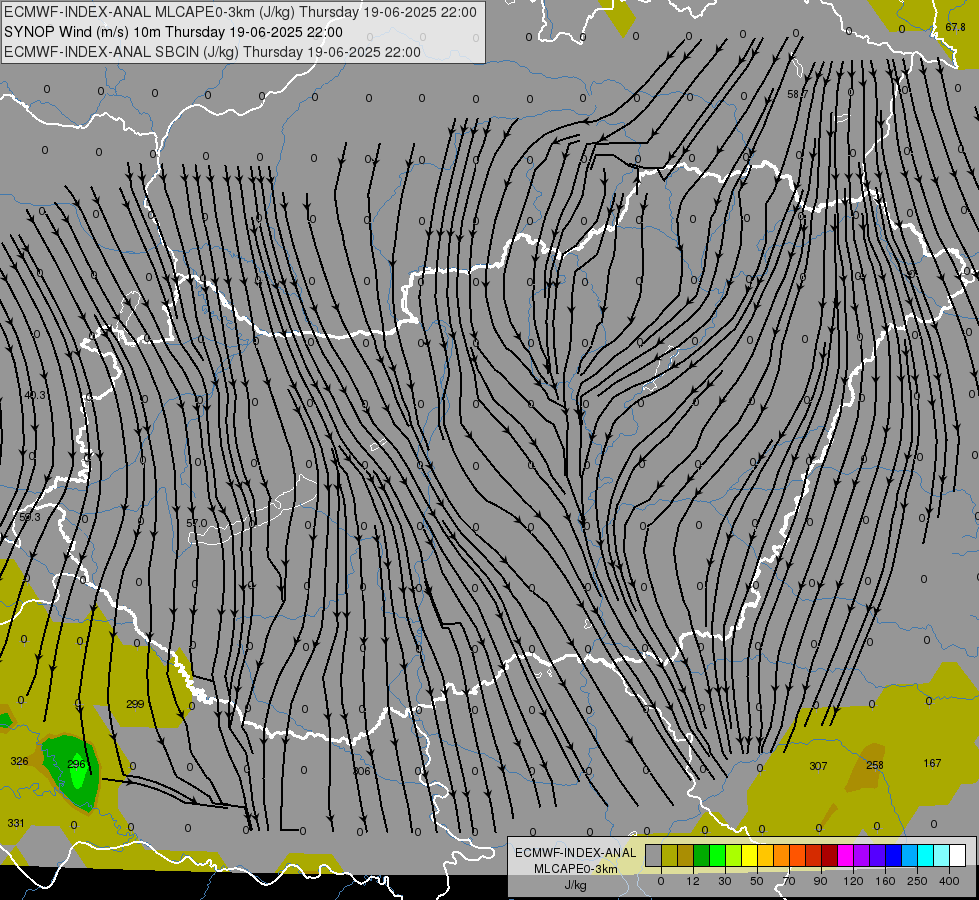The height and width of the screenshot is (900, 979).
Task: Select the olive-yellow legend swatch after gray
Action: (670, 855)
